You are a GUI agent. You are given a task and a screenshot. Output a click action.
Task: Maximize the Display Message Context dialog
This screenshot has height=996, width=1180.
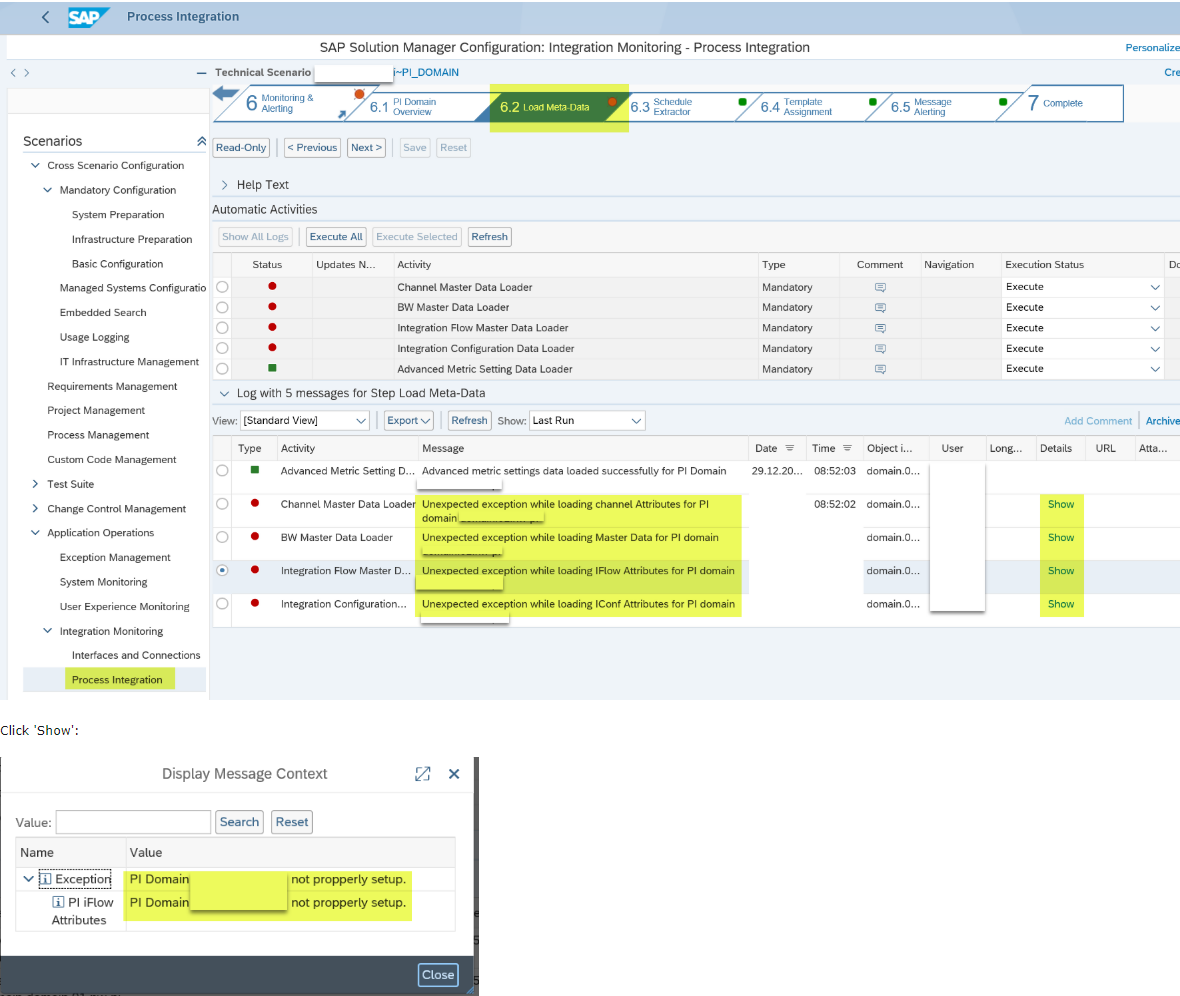pos(423,774)
